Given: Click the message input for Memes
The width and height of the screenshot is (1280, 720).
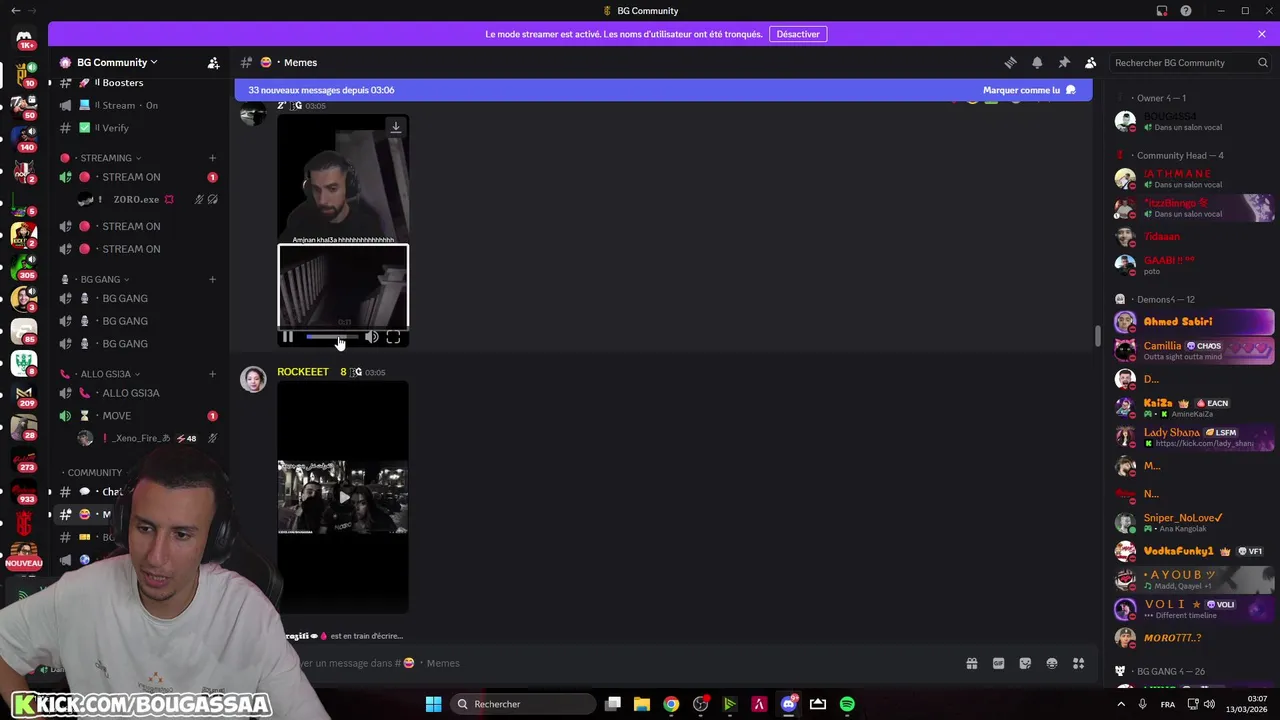Looking at the screenshot, I should click(620, 663).
